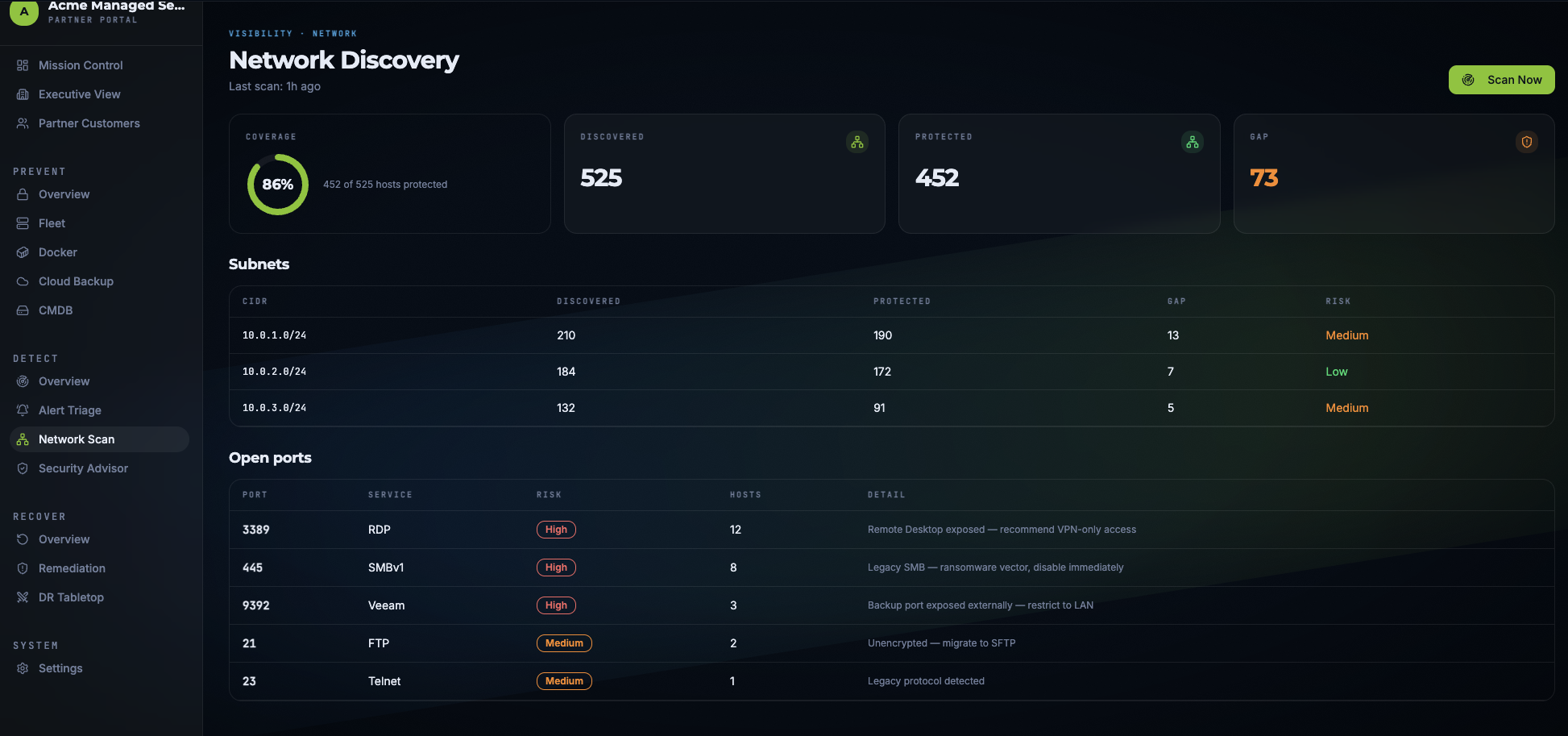Navigate to Security Advisor
The height and width of the screenshot is (736, 1568).
(x=100, y=468)
